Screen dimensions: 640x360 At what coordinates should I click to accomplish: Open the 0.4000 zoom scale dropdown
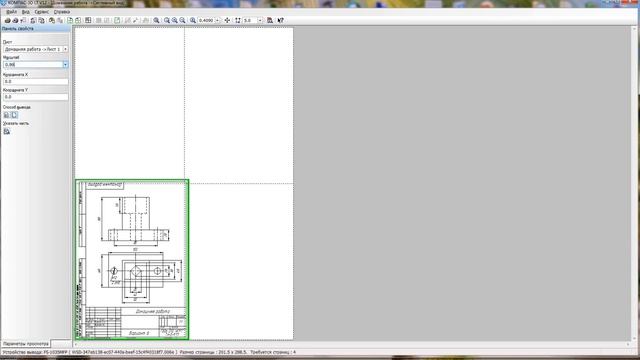217,20
